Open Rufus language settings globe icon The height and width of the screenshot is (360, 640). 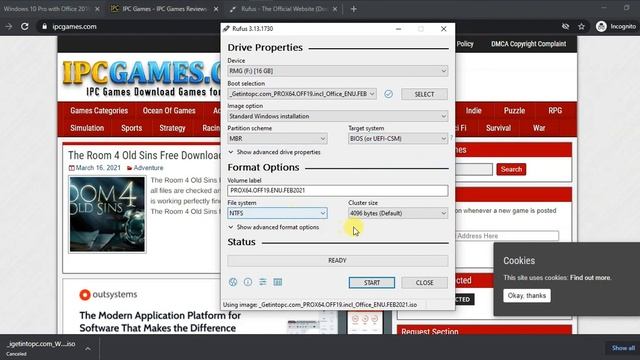tap(233, 282)
